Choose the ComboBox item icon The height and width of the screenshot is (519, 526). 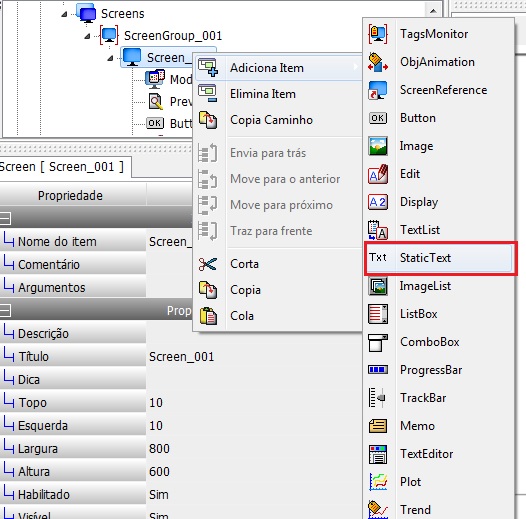point(378,342)
